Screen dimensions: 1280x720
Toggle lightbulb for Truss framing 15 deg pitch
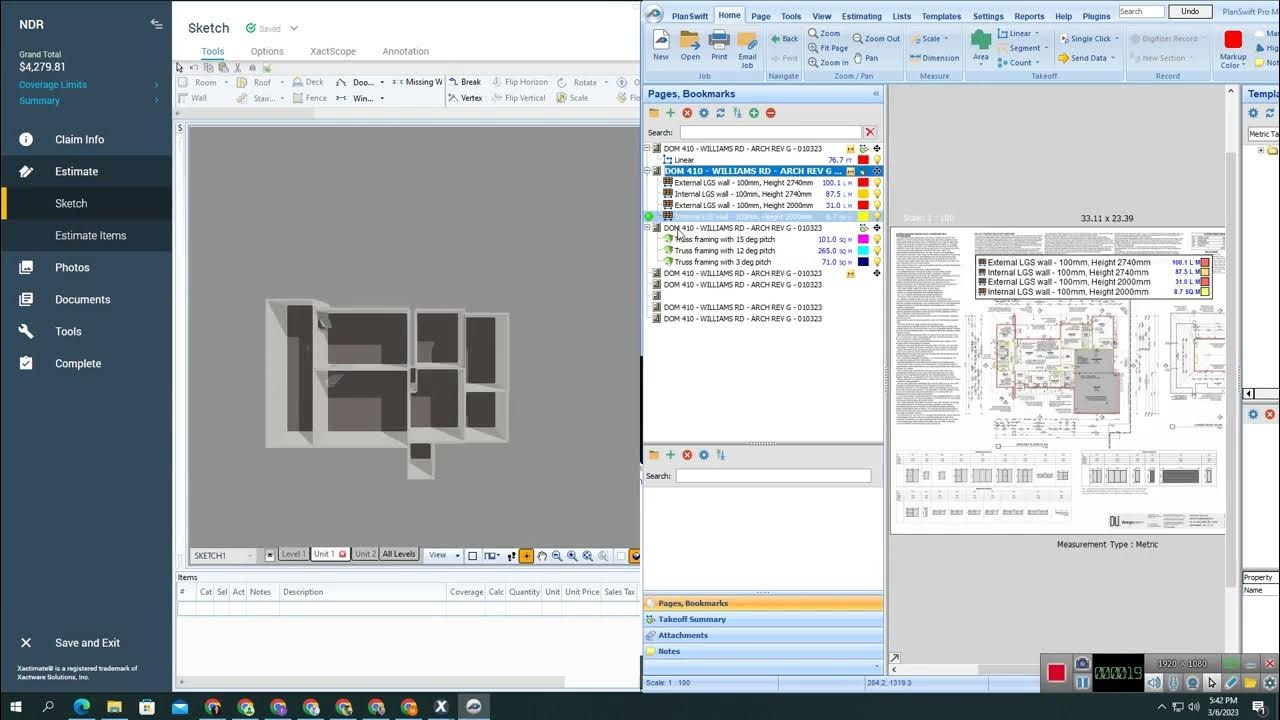877,240
